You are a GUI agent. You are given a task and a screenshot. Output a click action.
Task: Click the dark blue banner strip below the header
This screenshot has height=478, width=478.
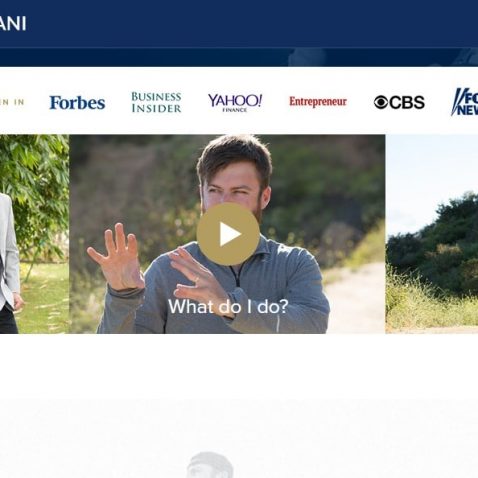pos(239,57)
